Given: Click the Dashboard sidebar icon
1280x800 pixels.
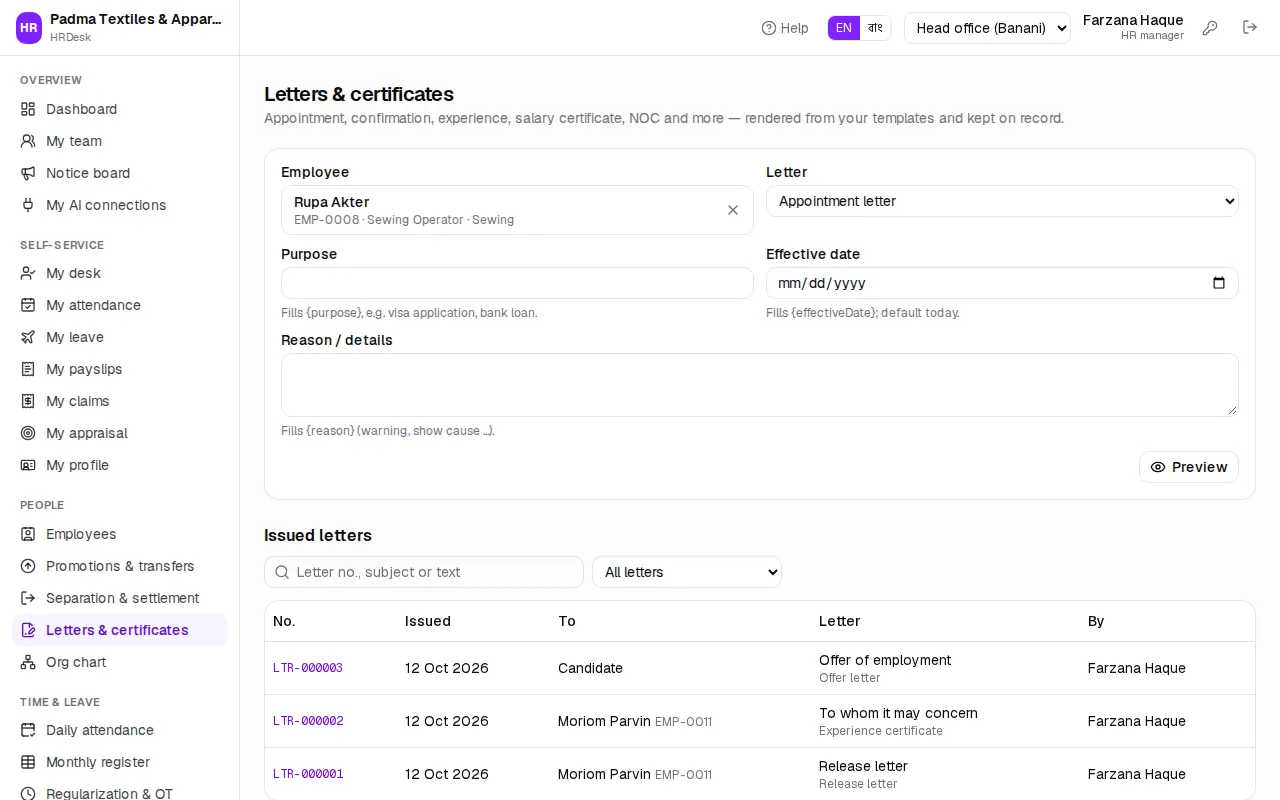Looking at the screenshot, I should [28, 109].
